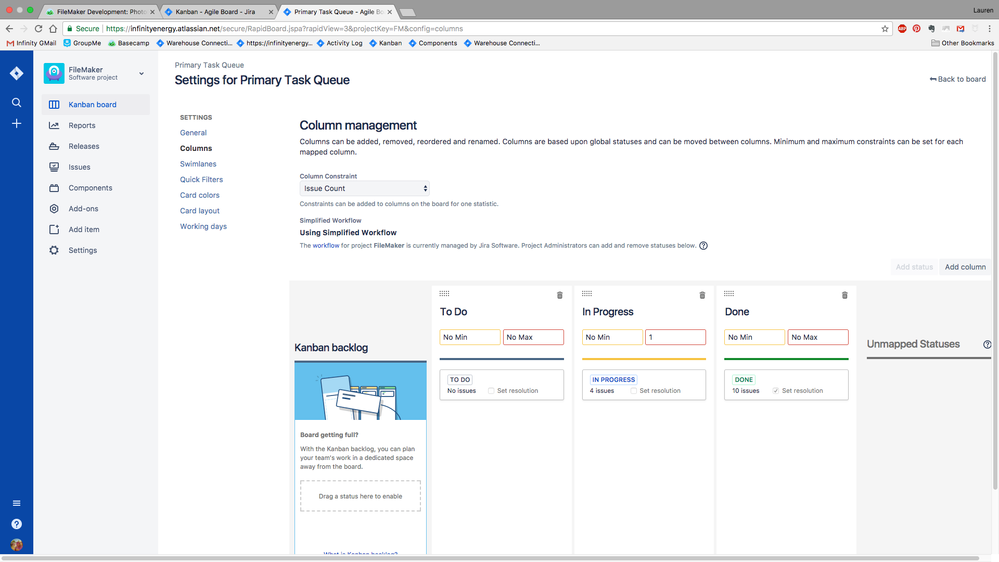Toggle Set resolution for DONE status
This screenshot has height=562, width=999.
[x=776, y=391]
